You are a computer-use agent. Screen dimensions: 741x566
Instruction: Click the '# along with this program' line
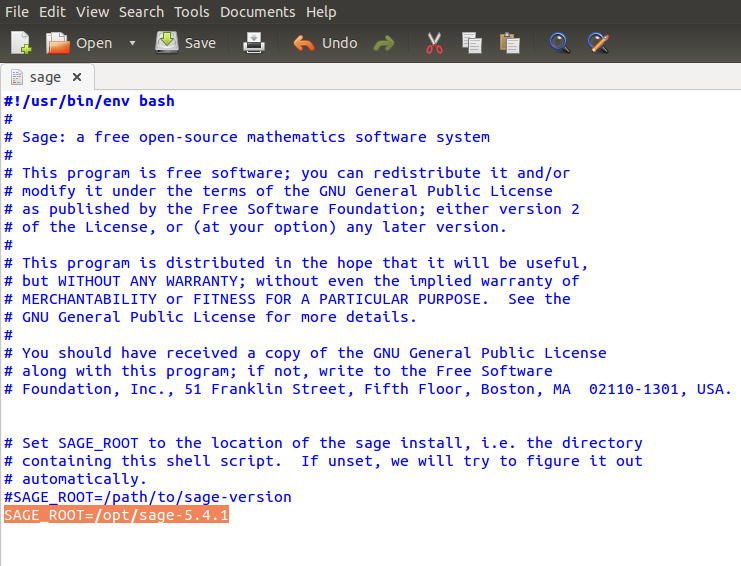(278, 371)
